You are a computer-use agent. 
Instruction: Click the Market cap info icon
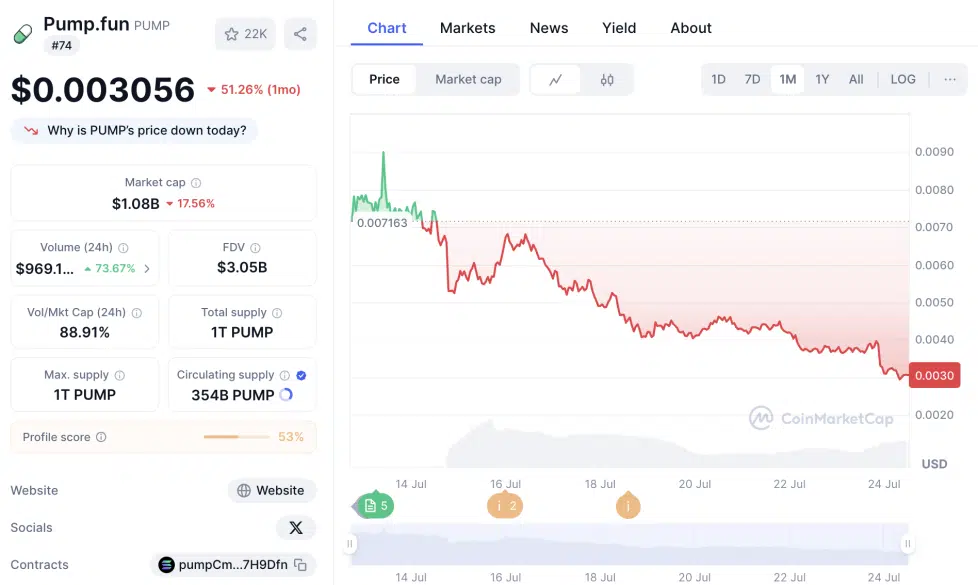click(196, 183)
